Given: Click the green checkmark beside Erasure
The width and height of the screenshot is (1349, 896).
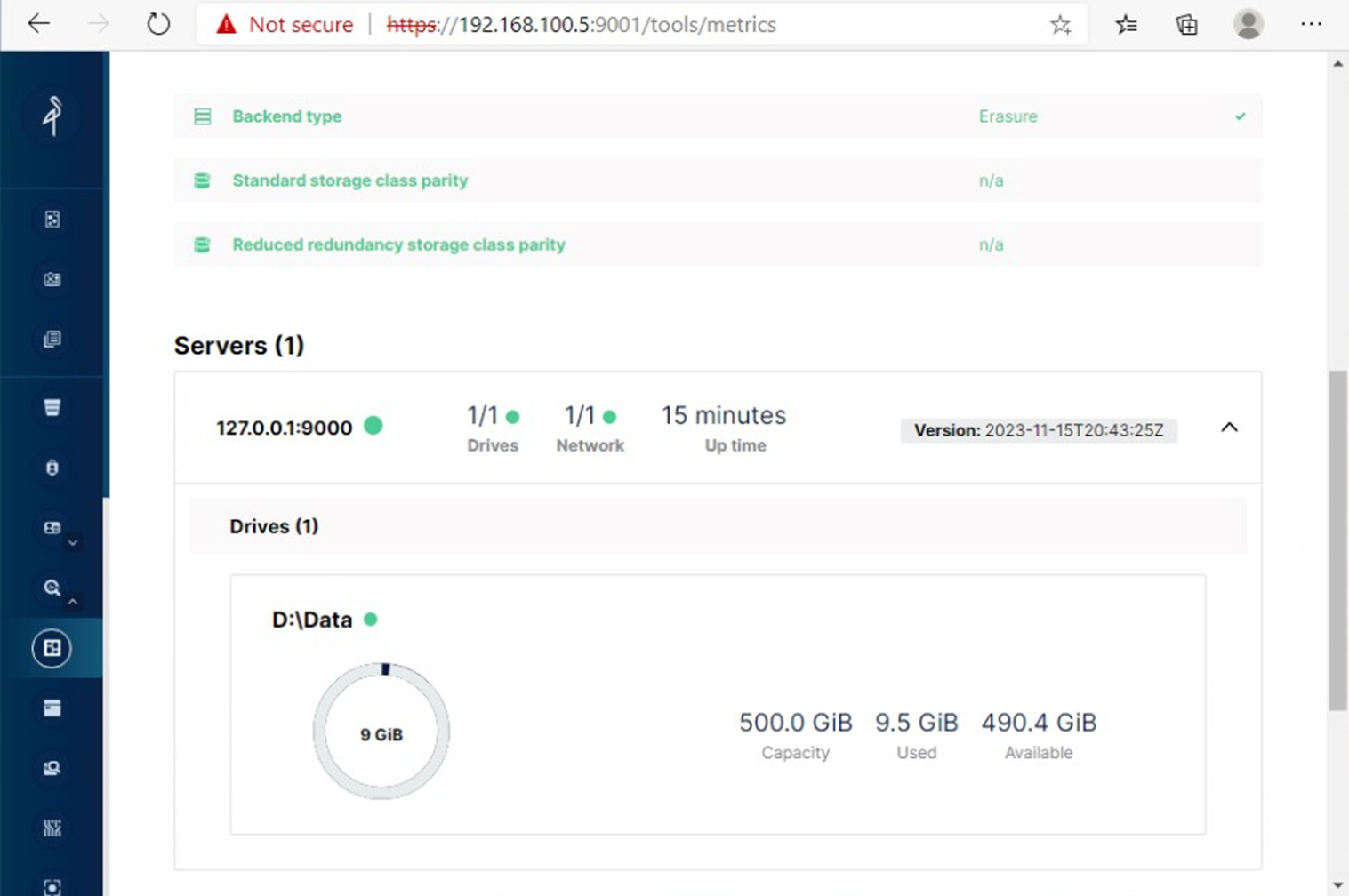Looking at the screenshot, I should pyautogui.click(x=1241, y=116).
